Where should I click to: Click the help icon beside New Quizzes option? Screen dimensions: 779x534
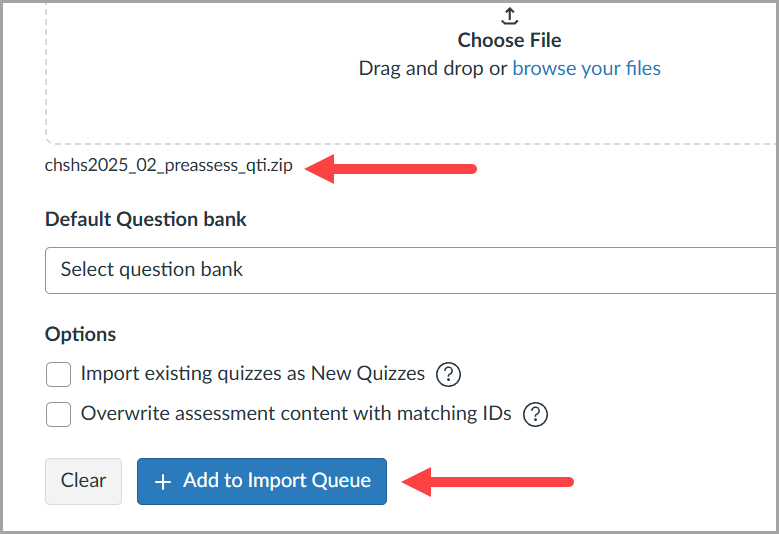(449, 375)
